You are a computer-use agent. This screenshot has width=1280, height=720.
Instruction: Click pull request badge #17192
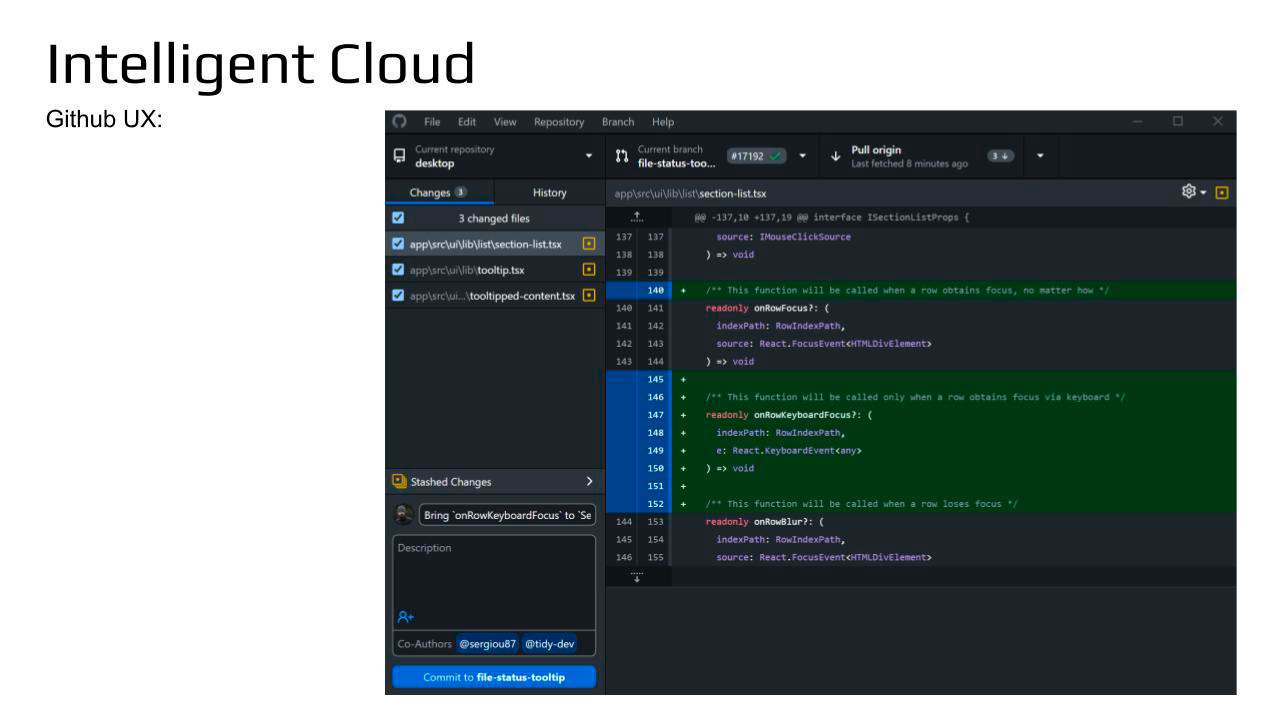[x=757, y=156]
